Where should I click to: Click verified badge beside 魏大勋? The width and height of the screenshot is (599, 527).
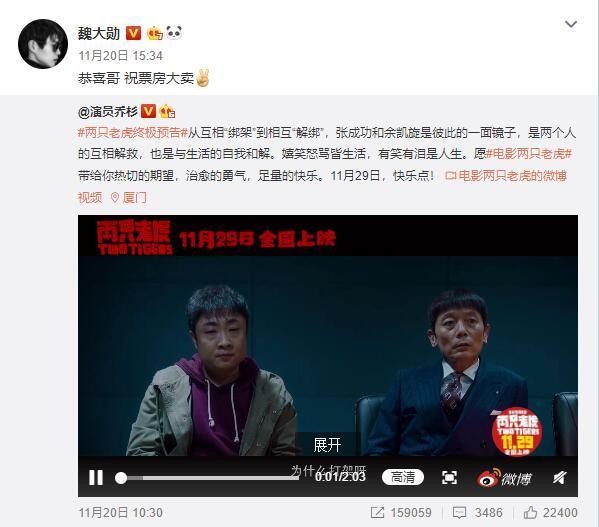click(133, 33)
